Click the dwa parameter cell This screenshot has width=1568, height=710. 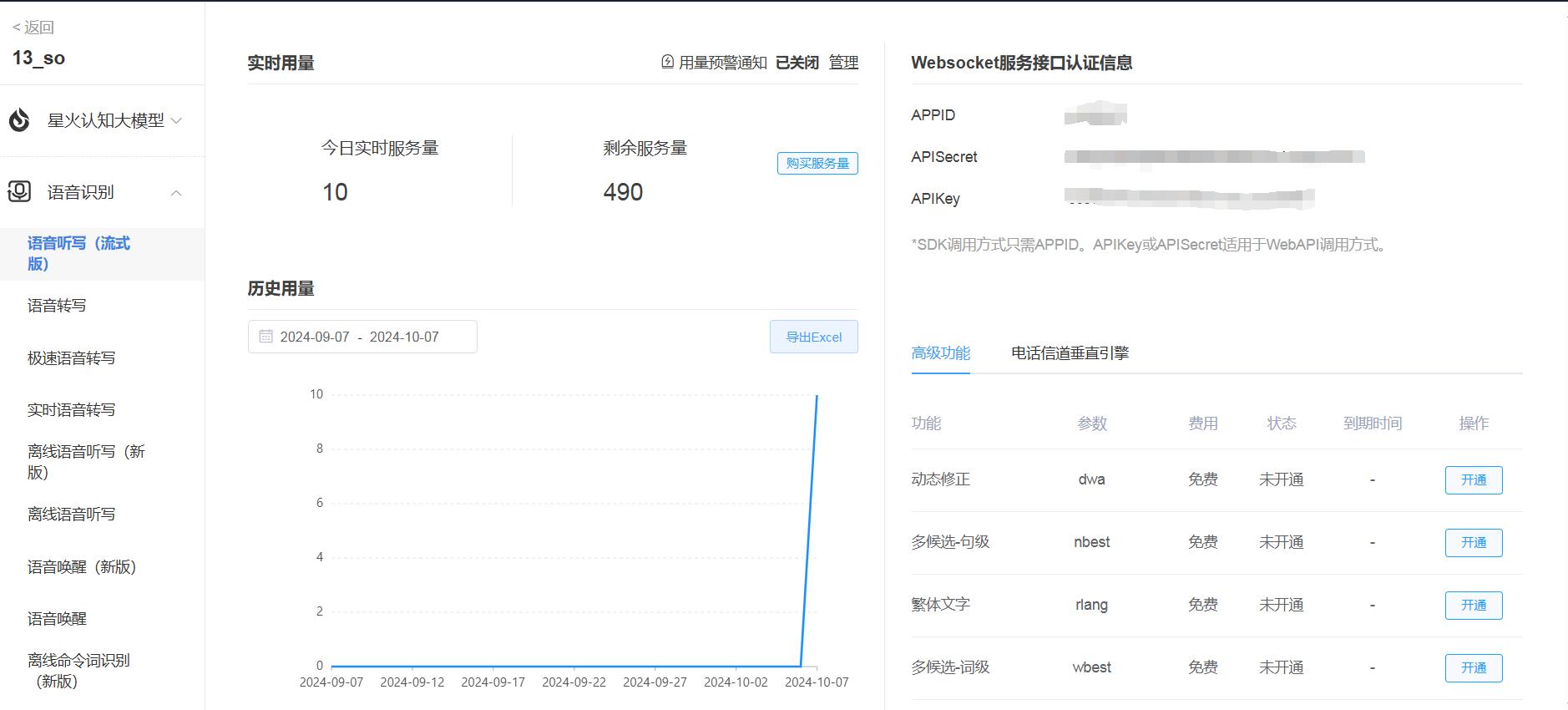pos(1091,479)
